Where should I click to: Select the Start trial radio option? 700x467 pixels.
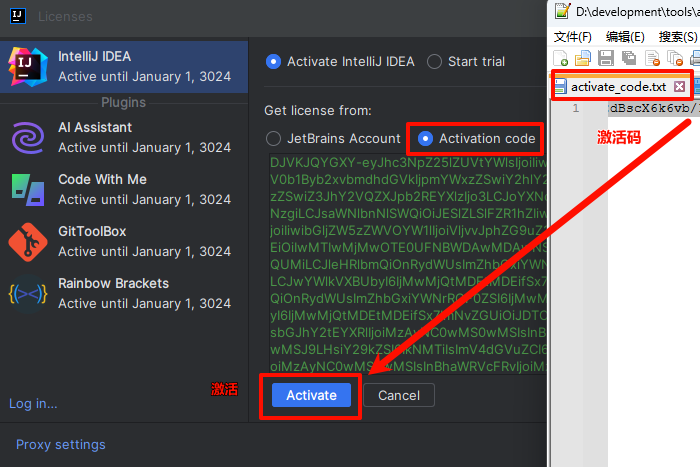pyautogui.click(x=434, y=62)
